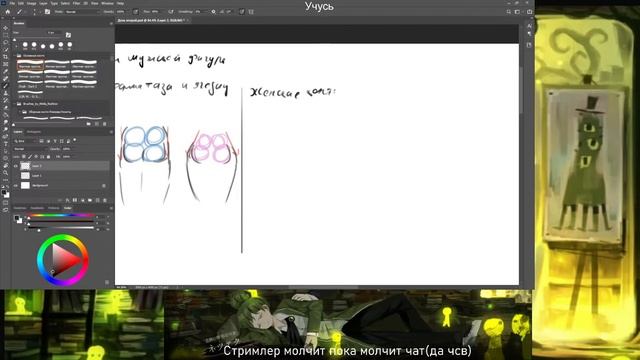Toggle brush settings panel in options bar
640x360 pixels.
coord(47,12)
